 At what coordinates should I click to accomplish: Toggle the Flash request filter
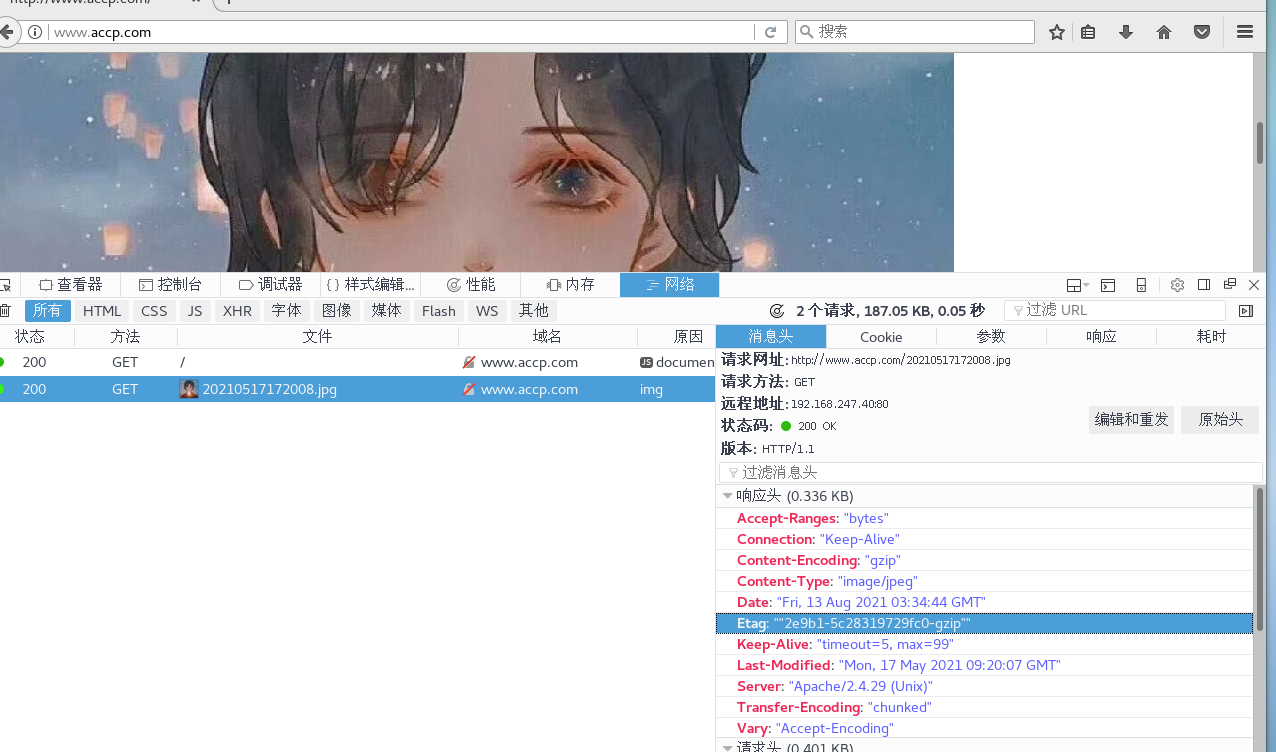point(438,311)
